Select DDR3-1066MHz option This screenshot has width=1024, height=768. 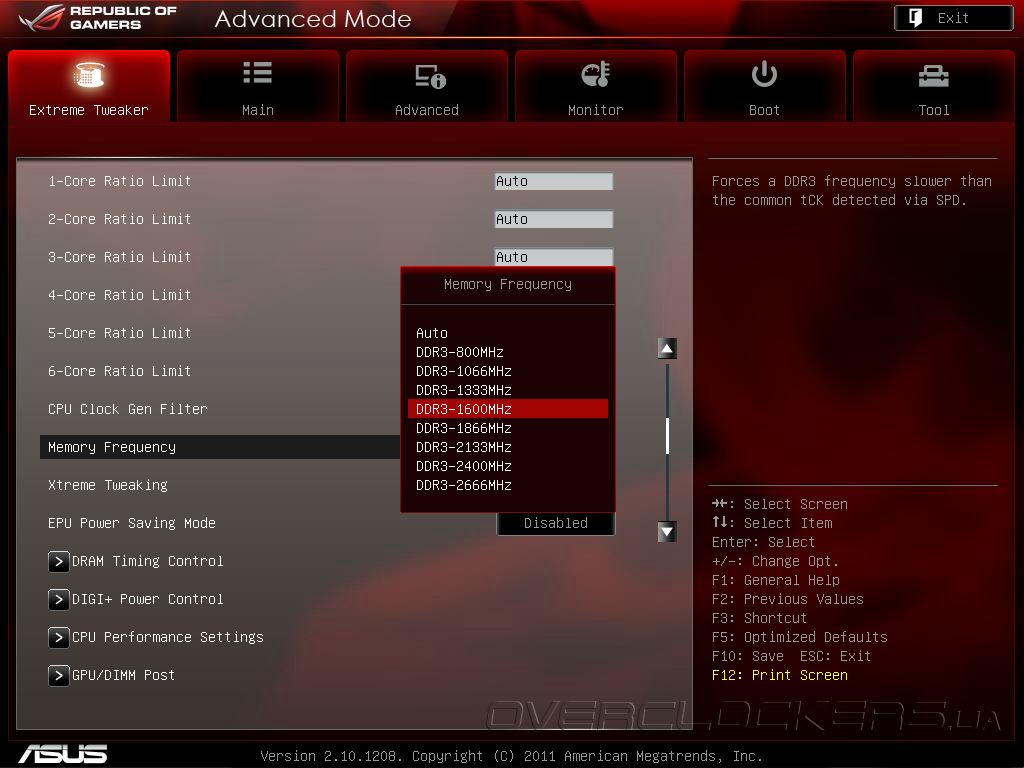pos(507,371)
